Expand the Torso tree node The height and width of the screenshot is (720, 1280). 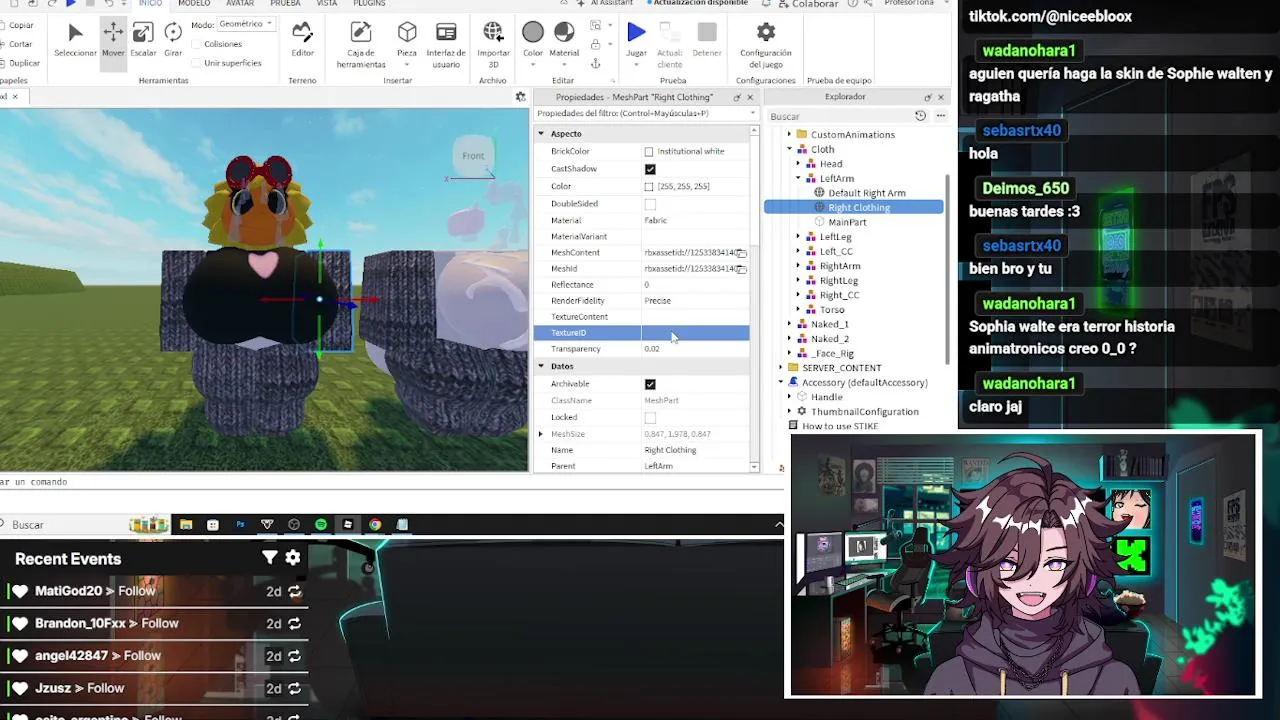[x=798, y=310]
